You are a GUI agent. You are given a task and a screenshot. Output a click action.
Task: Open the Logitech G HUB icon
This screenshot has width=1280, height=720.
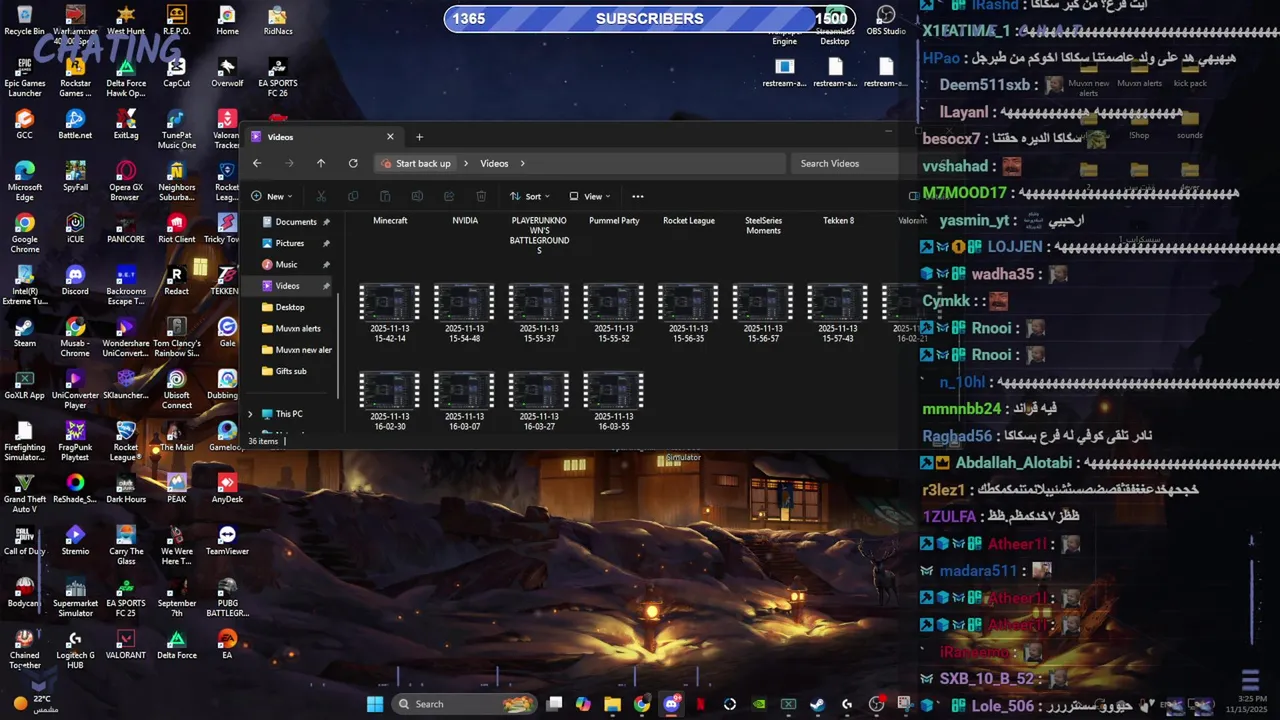pos(75,649)
